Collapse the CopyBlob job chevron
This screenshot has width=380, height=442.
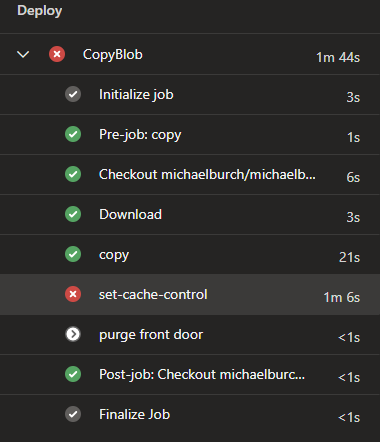tap(23, 54)
